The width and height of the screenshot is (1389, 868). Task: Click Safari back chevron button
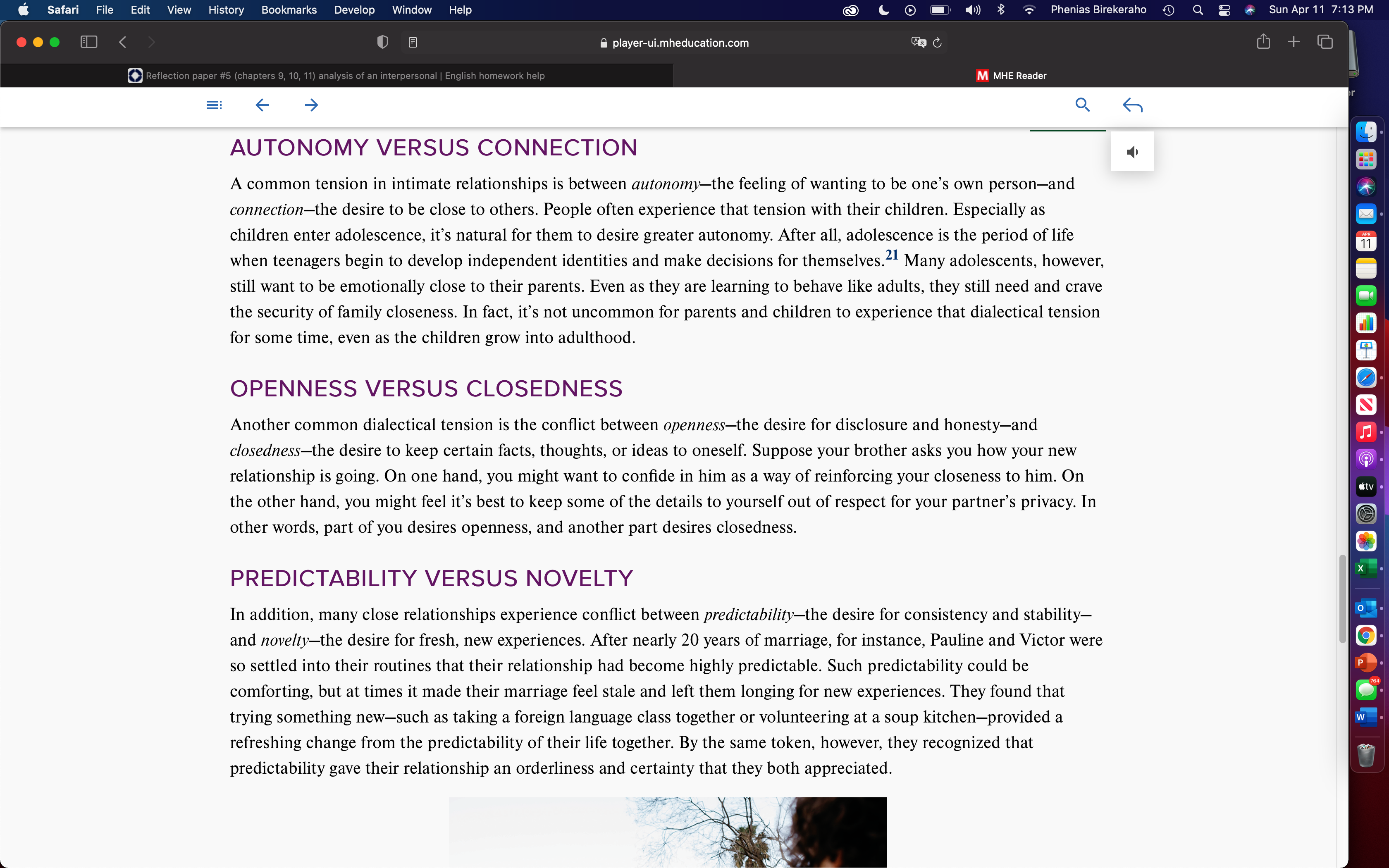coord(122,42)
